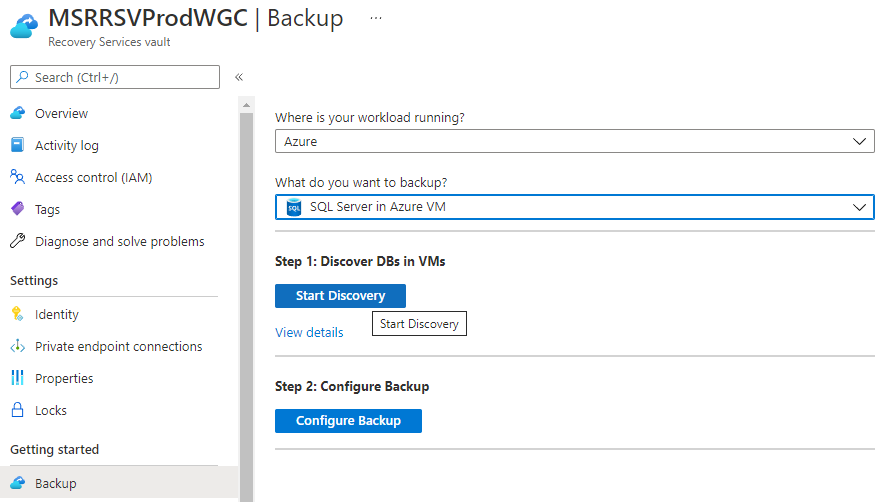The height and width of the screenshot is (502, 882).
Task: Focus the Search (Ctrl+/) input field
Action: click(115, 77)
